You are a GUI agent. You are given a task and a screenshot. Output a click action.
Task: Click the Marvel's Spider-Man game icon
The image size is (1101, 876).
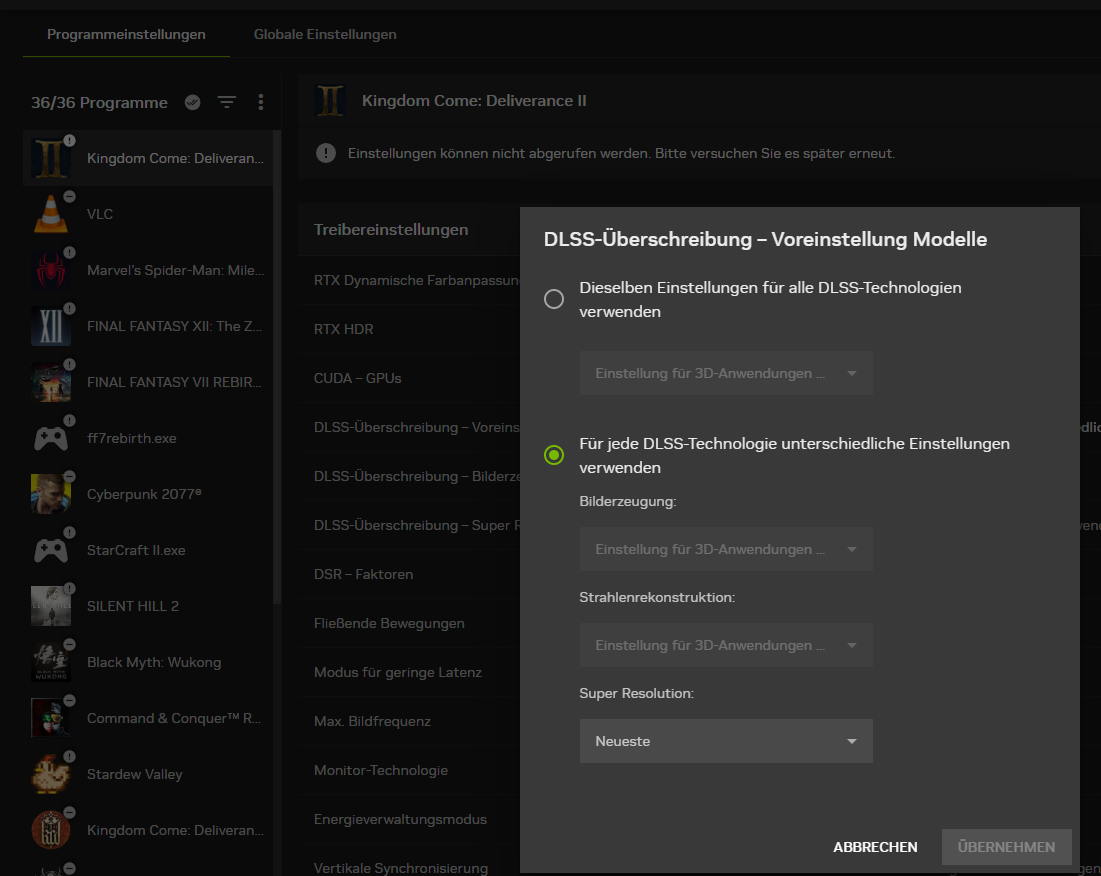point(50,270)
